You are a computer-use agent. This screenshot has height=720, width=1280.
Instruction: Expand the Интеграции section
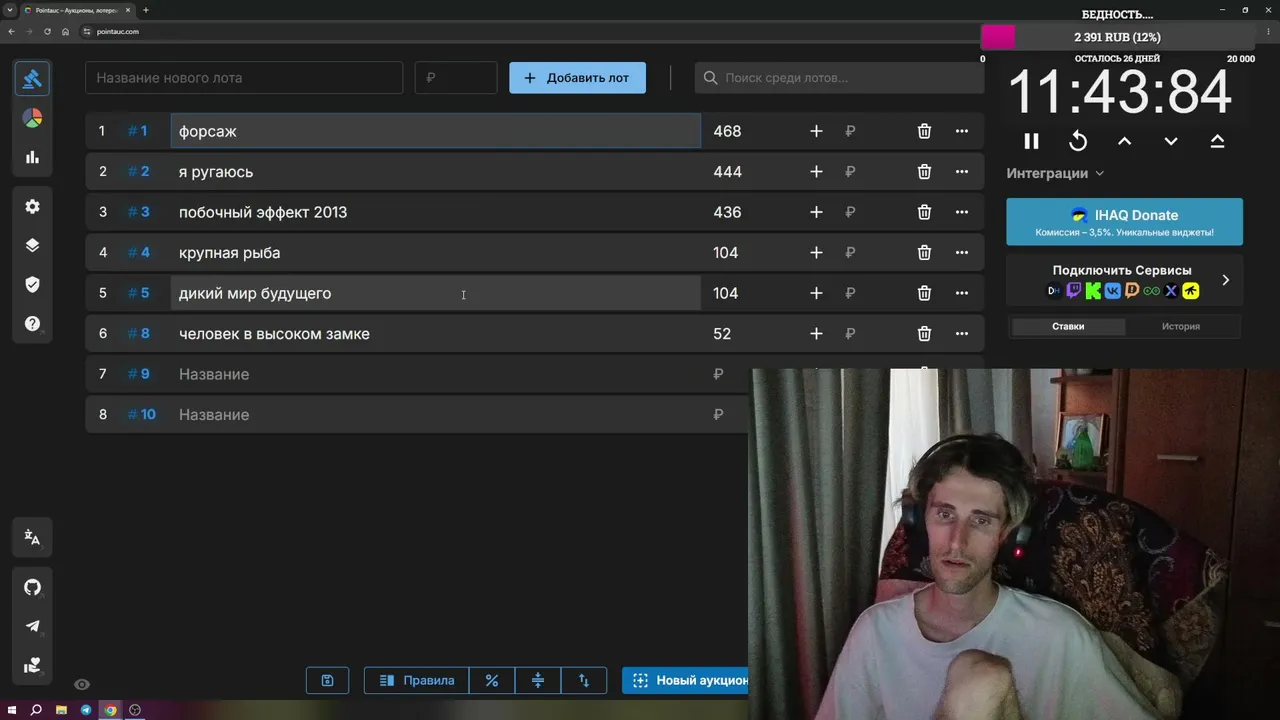[1055, 173]
